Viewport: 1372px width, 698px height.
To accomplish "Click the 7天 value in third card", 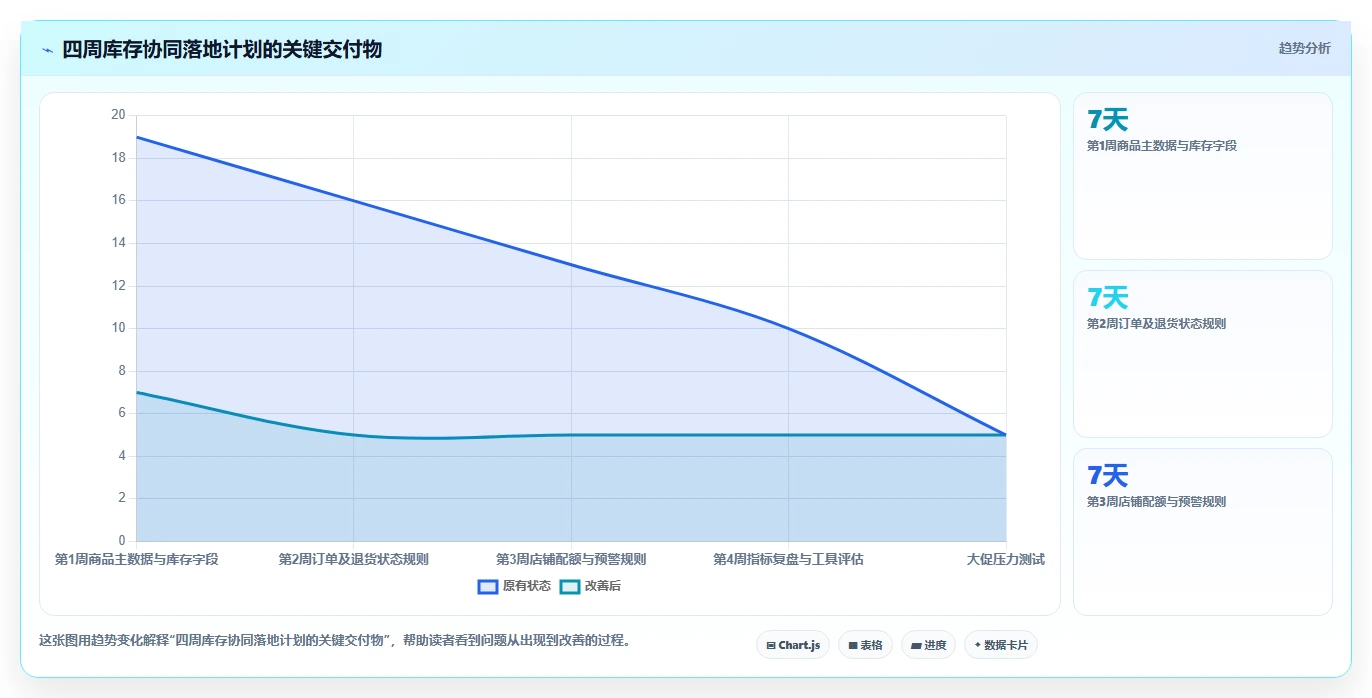I will point(1107,476).
